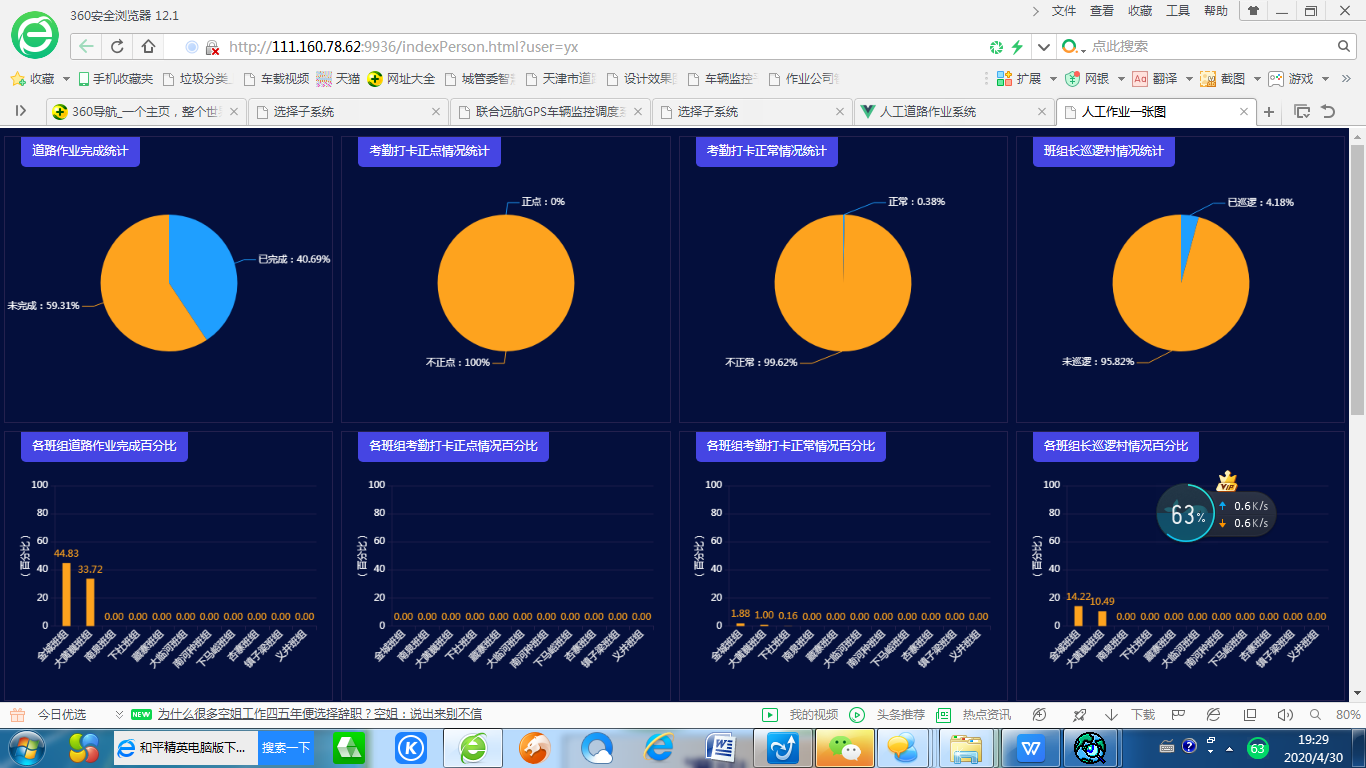Click the download arrow icon in status bar
Image resolution: width=1366 pixels, height=768 pixels.
(1111, 715)
